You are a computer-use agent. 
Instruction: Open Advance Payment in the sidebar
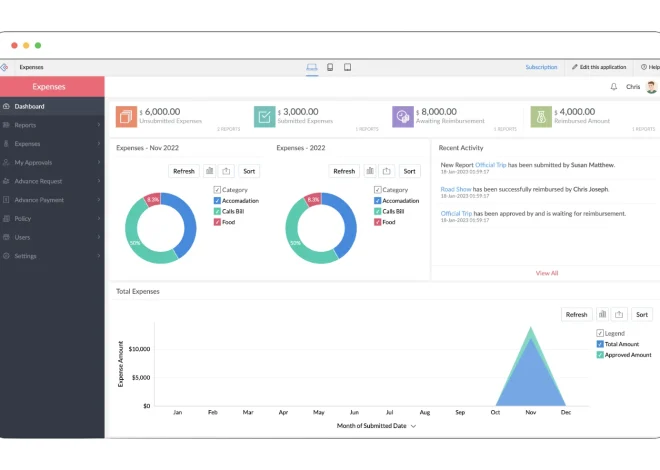click(x=52, y=200)
